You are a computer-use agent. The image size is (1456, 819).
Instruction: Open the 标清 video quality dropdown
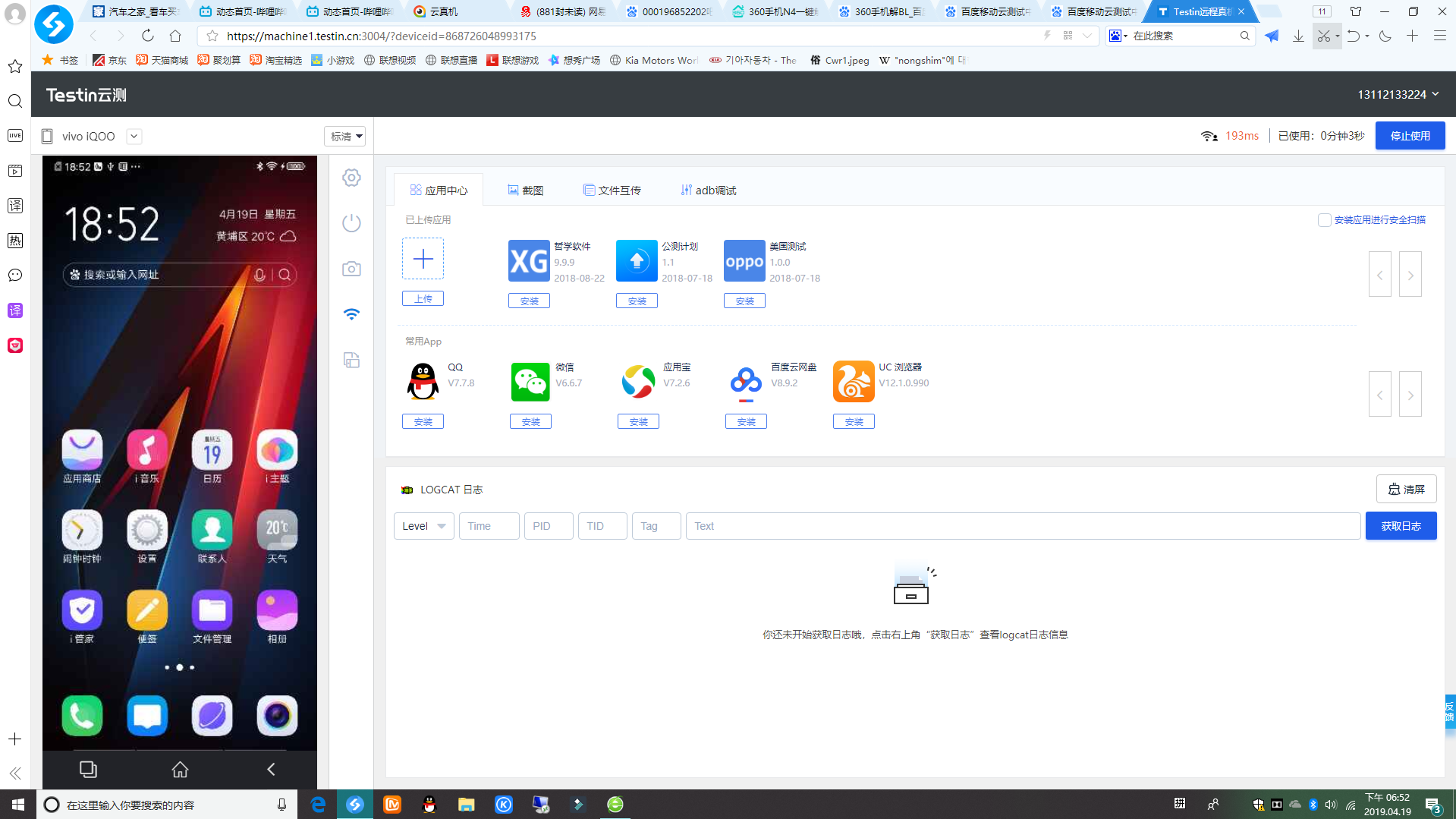344,136
